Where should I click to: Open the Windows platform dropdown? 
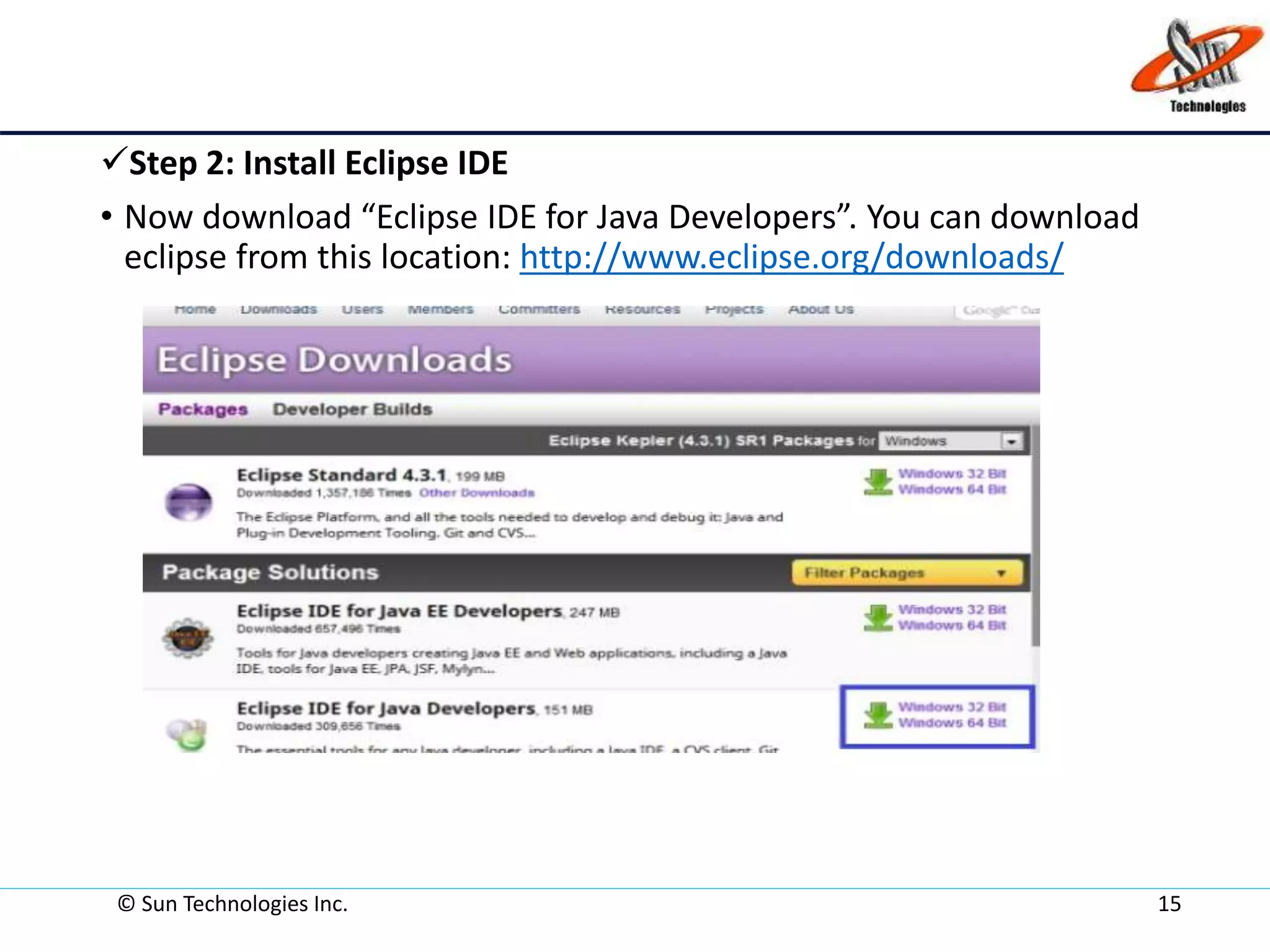pyautogui.click(x=951, y=441)
